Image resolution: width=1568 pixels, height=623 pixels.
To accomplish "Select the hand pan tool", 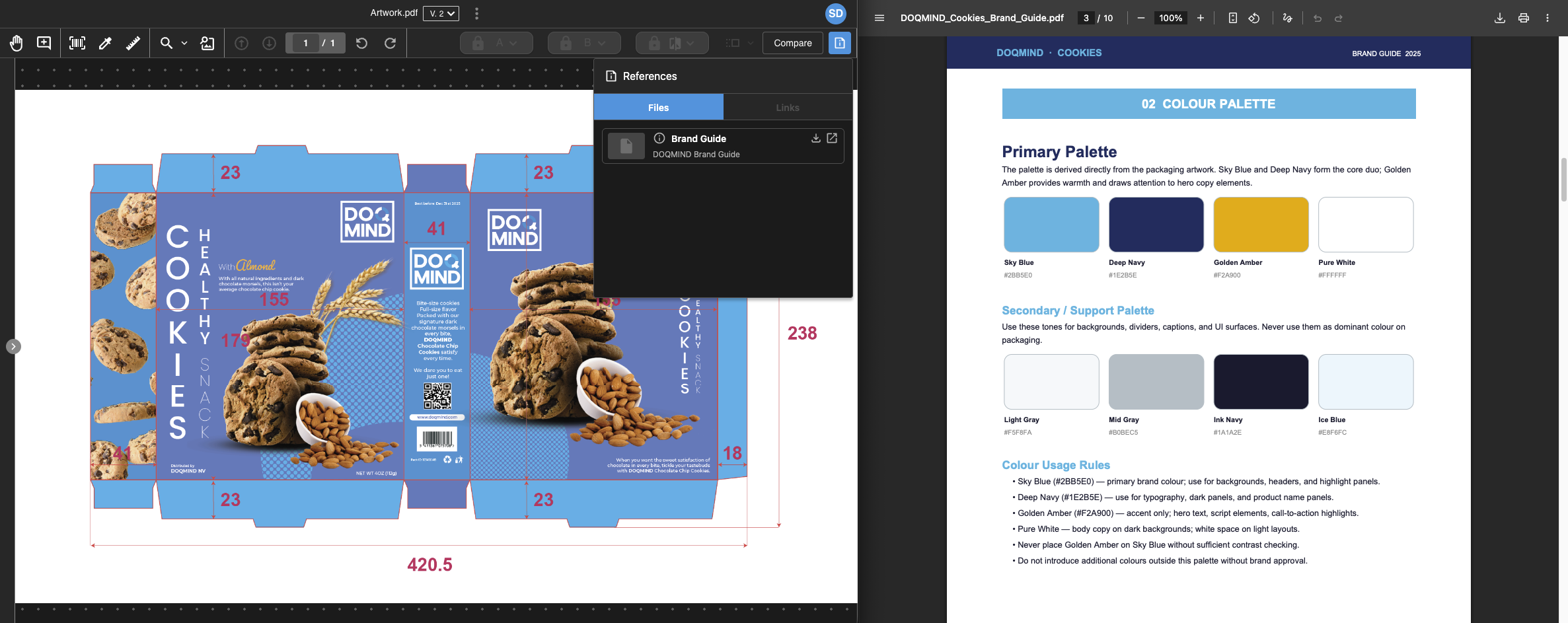I will pyautogui.click(x=17, y=43).
